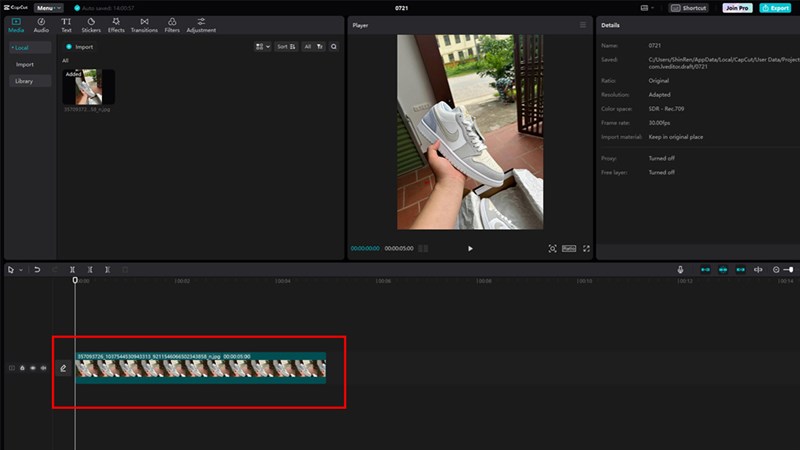Image resolution: width=800 pixels, height=450 pixels.
Task: Click the delete-right trim icon
Action: coord(107,269)
